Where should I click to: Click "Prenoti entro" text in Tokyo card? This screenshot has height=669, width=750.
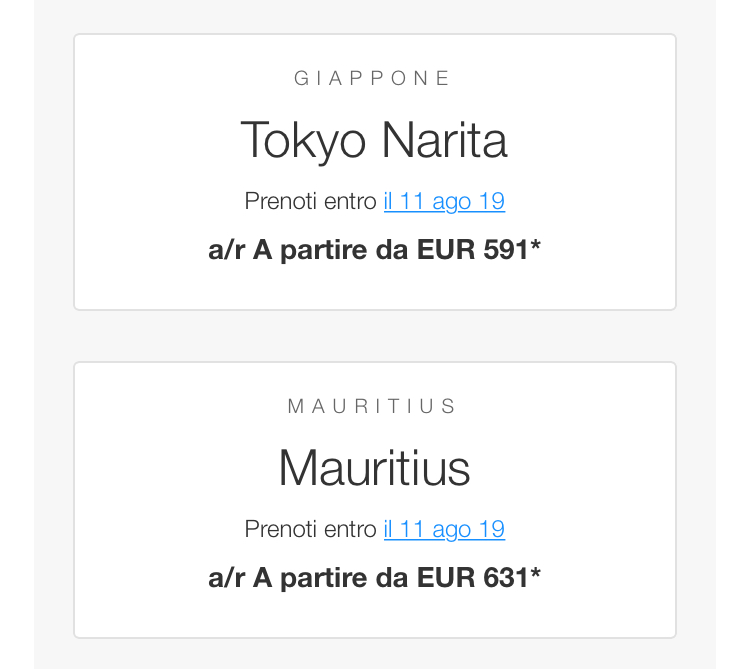(x=311, y=202)
